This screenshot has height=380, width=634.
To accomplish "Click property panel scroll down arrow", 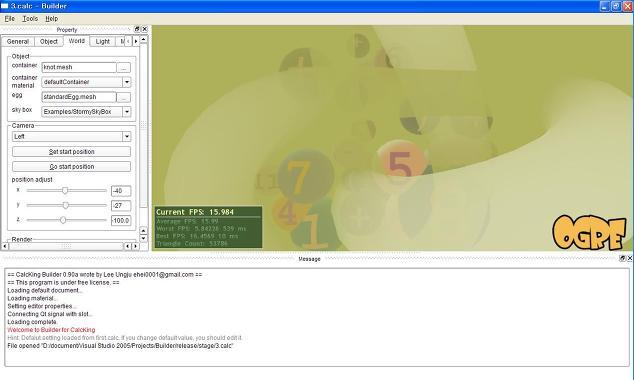I will [144, 238].
